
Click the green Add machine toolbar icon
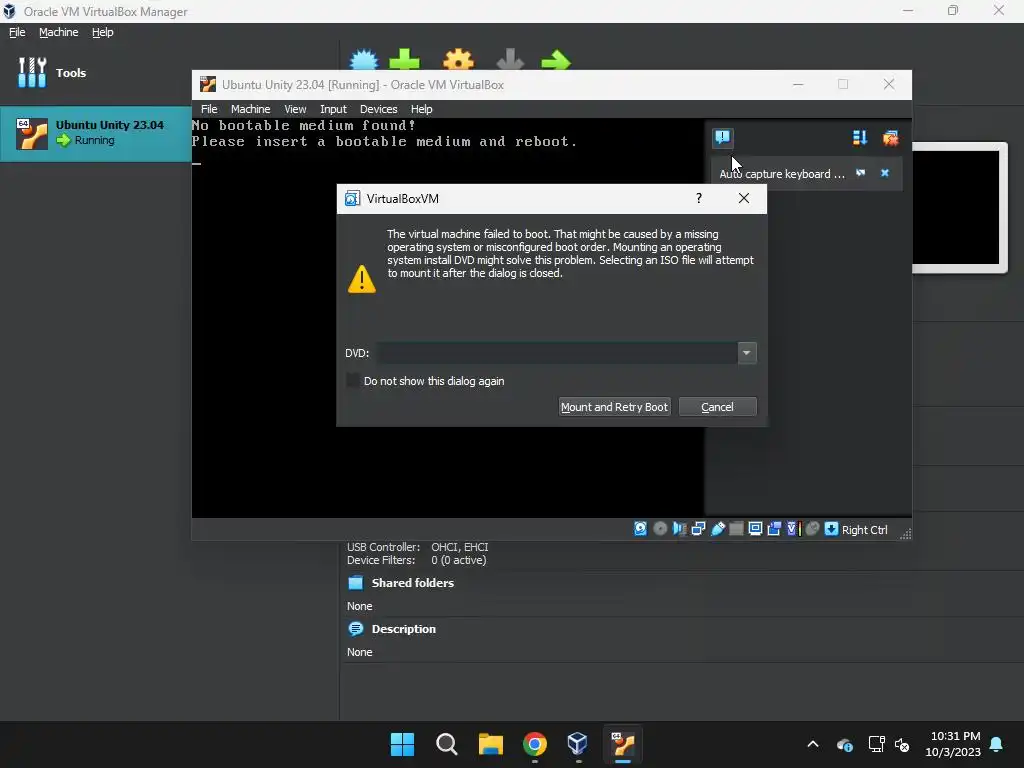pos(404,60)
